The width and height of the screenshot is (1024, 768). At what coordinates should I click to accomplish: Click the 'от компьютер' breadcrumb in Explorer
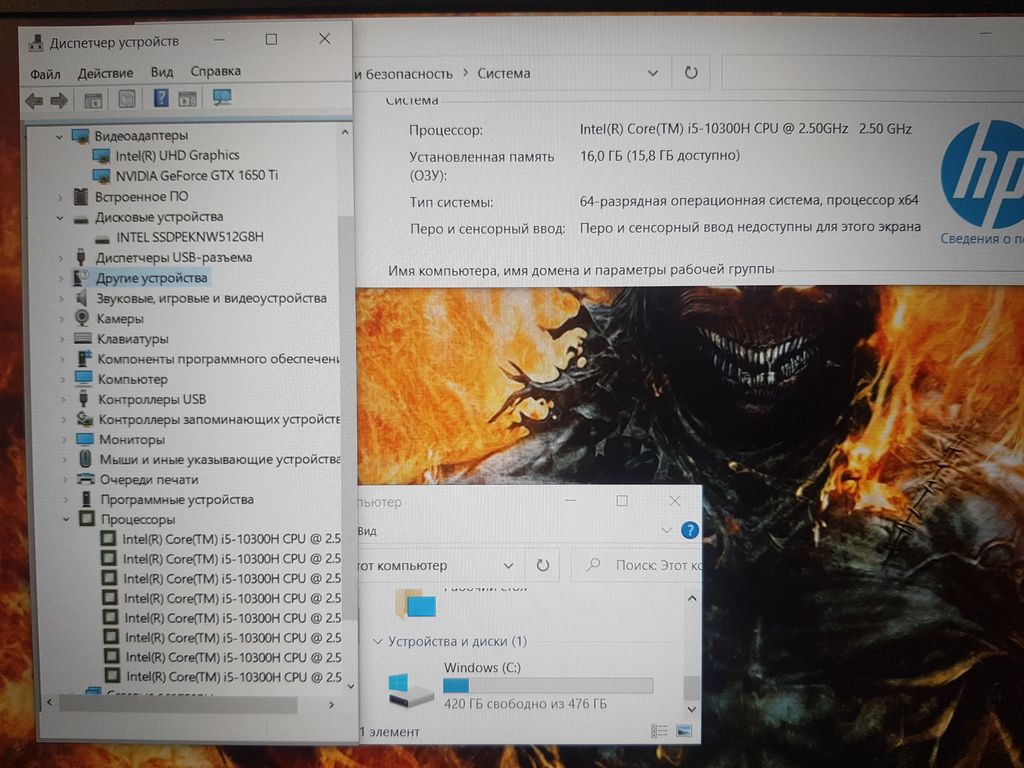402,566
